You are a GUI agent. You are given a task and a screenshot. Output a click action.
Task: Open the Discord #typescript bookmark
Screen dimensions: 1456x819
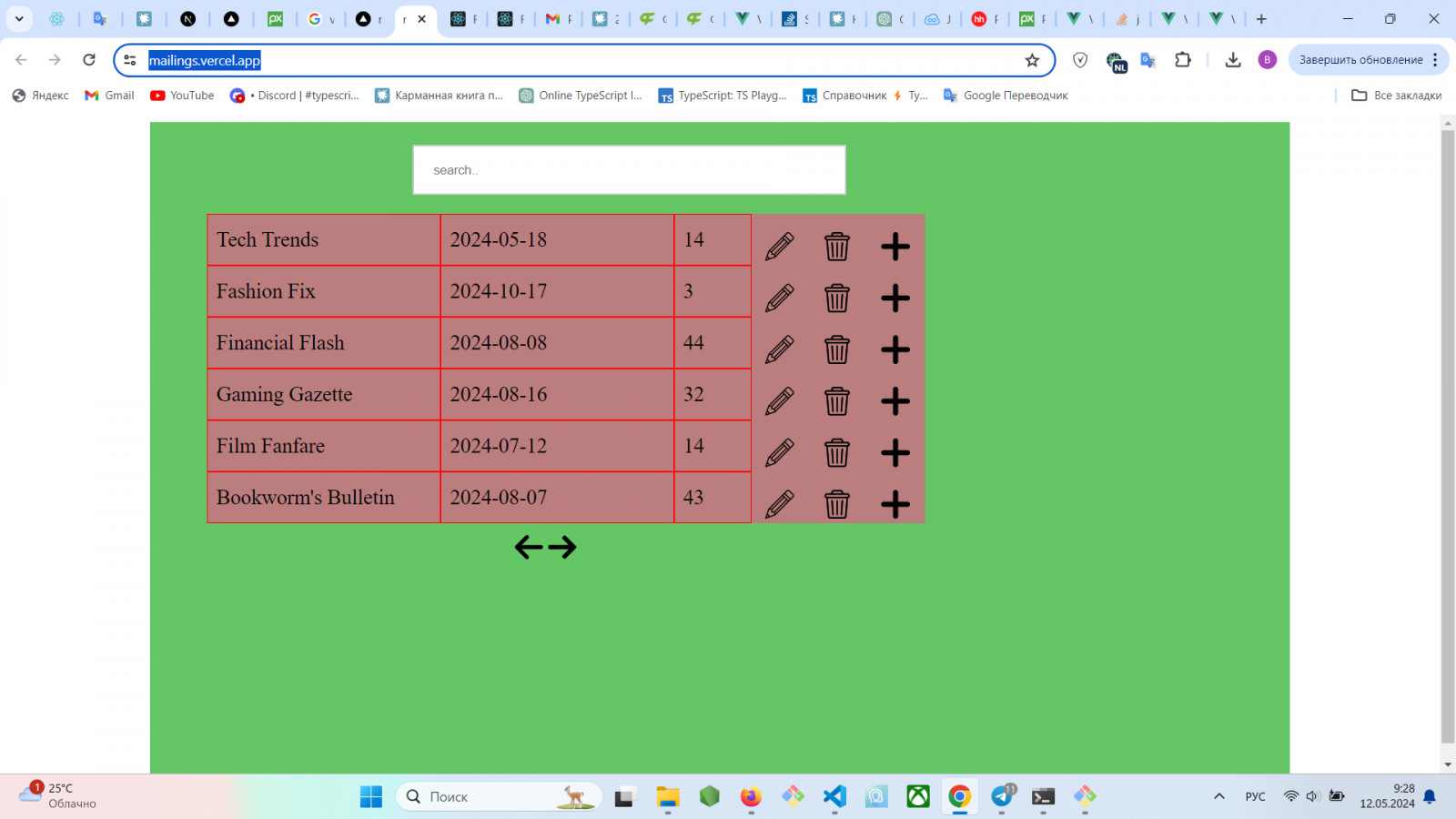click(x=295, y=96)
